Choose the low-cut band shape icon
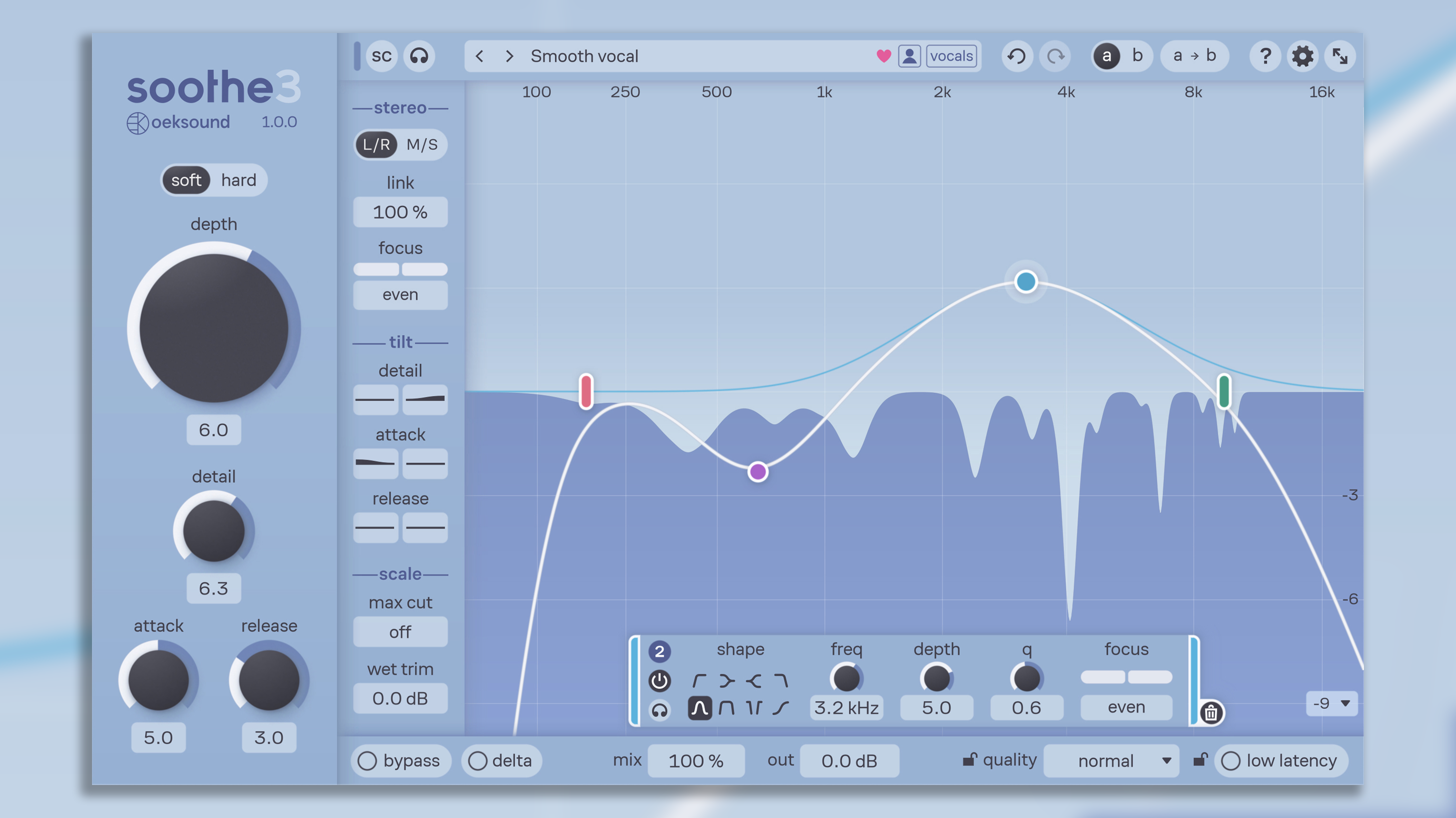 click(x=700, y=680)
